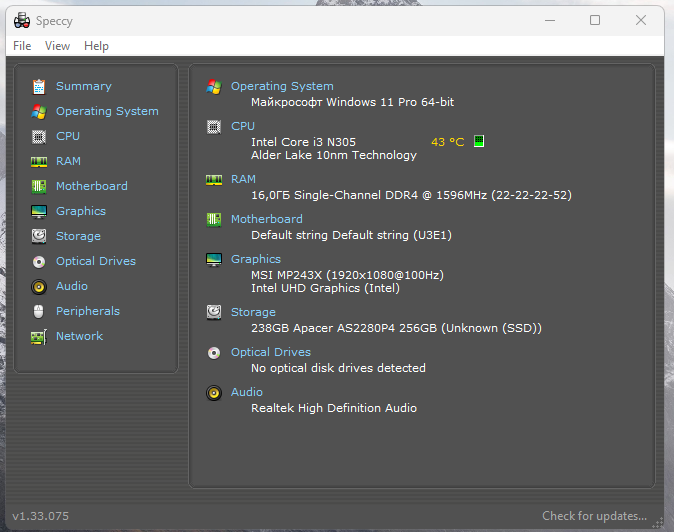Click the Storage drive icon in summary panel
Image resolution: width=674 pixels, height=532 pixels.
click(x=214, y=312)
